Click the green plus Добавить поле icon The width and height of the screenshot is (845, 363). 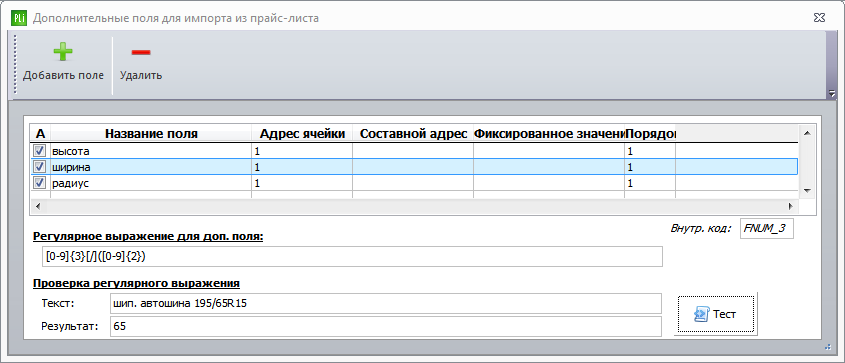coord(63,52)
